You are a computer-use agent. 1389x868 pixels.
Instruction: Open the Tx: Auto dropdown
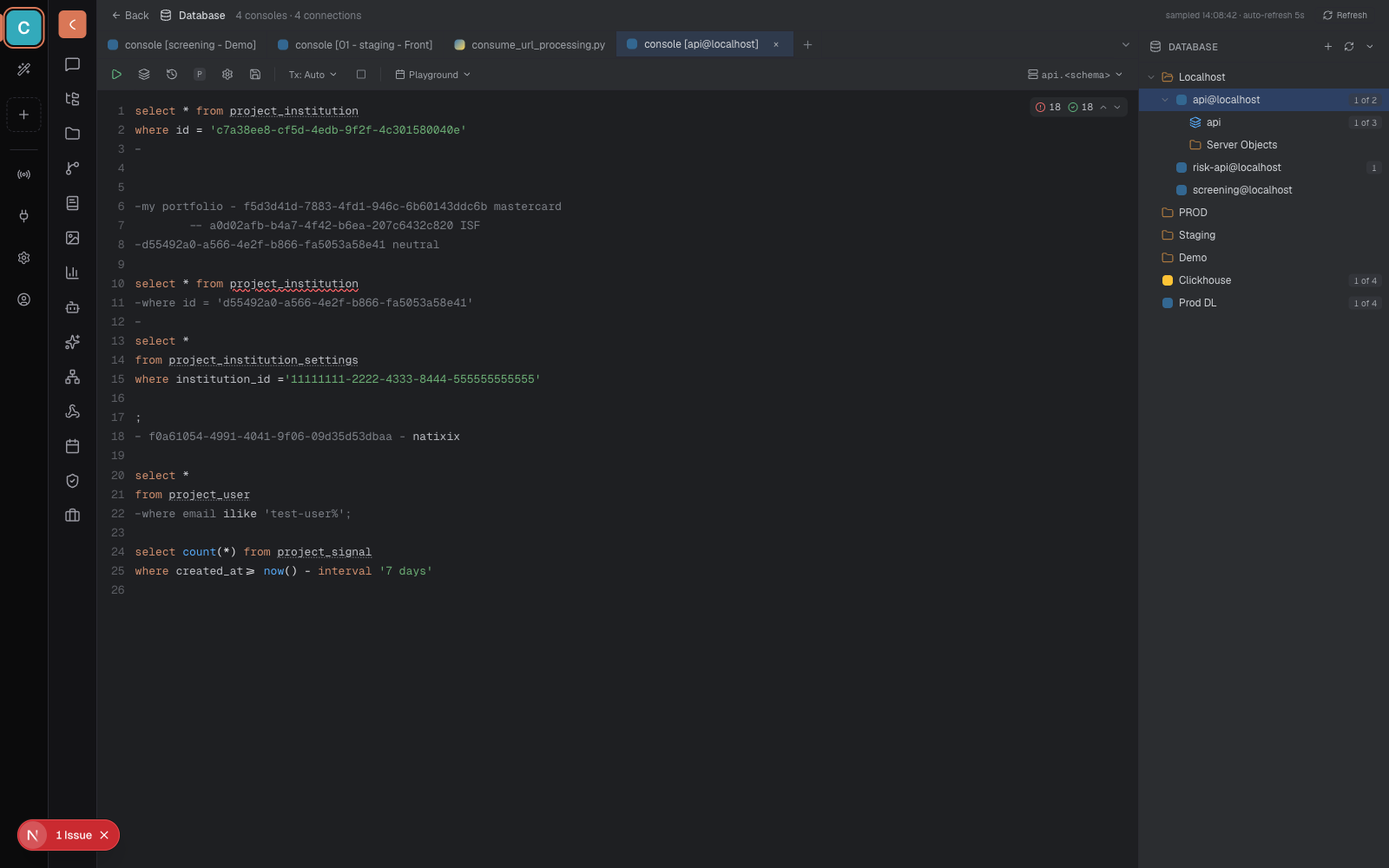313,75
